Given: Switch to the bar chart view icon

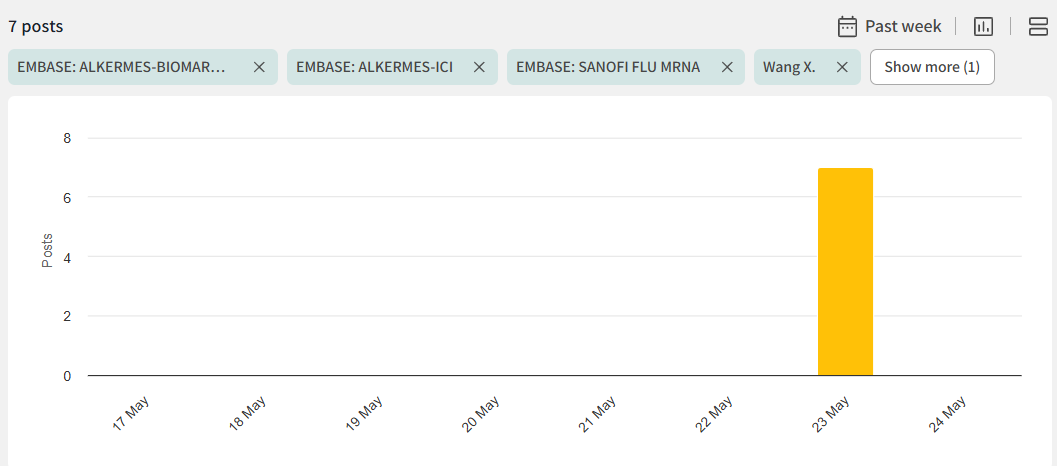Looking at the screenshot, I should pos(983,26).
